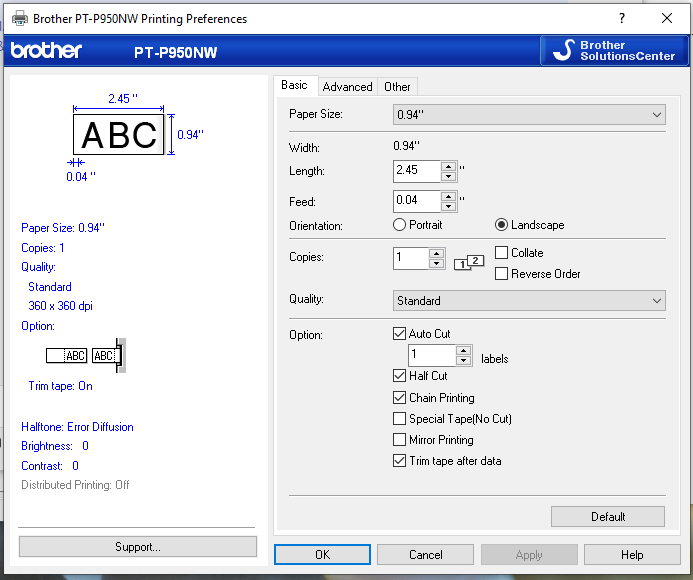693x580 pixels.
Task: Click the '360 x 360 dpi' summary text
Action: (x=61, y=305)
